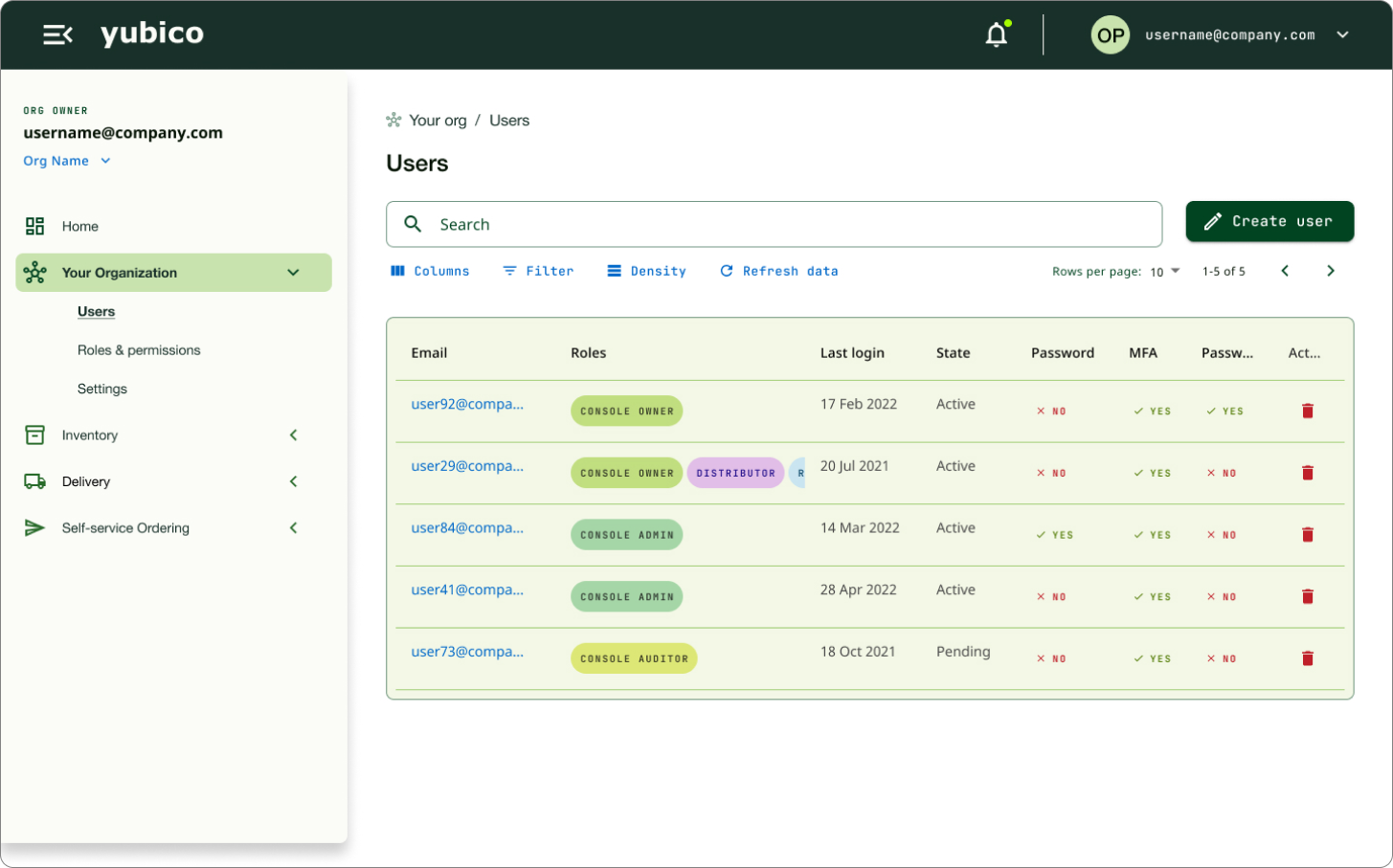This screenshot has height=868, width=1393.
Task: Open the Columns selector
Action: click(x=430, y=271)
